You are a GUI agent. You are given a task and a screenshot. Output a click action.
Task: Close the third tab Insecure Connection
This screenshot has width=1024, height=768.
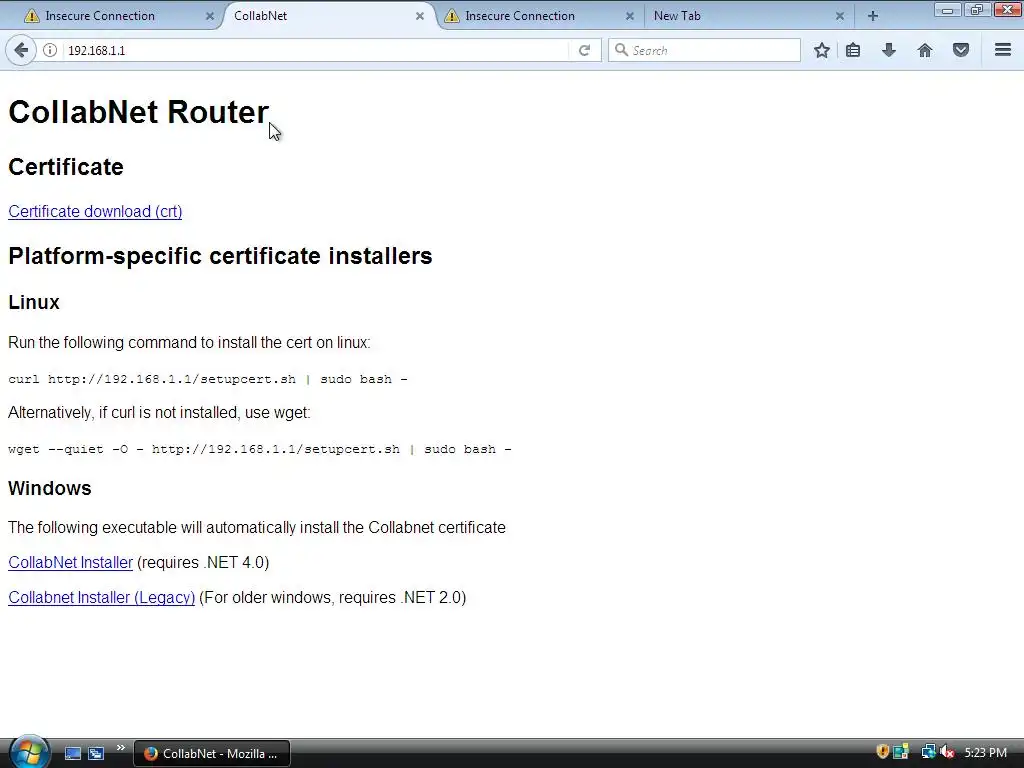click(x=630, y=16)
